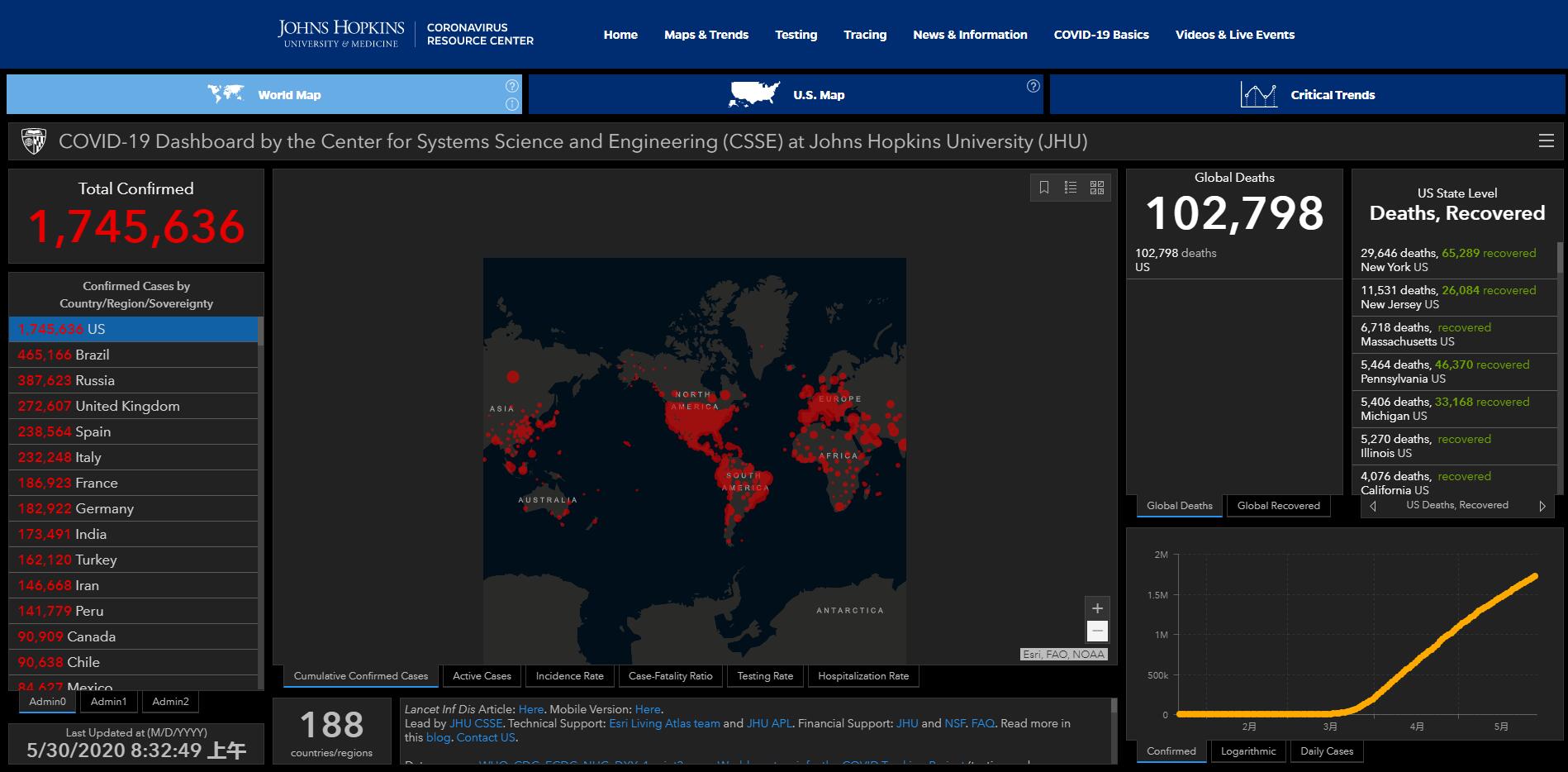This screenshot has height=772, width=1568.
Task: Go to previous US state panel arrow
Action: pyautogui.click(x=1373, y=506)
